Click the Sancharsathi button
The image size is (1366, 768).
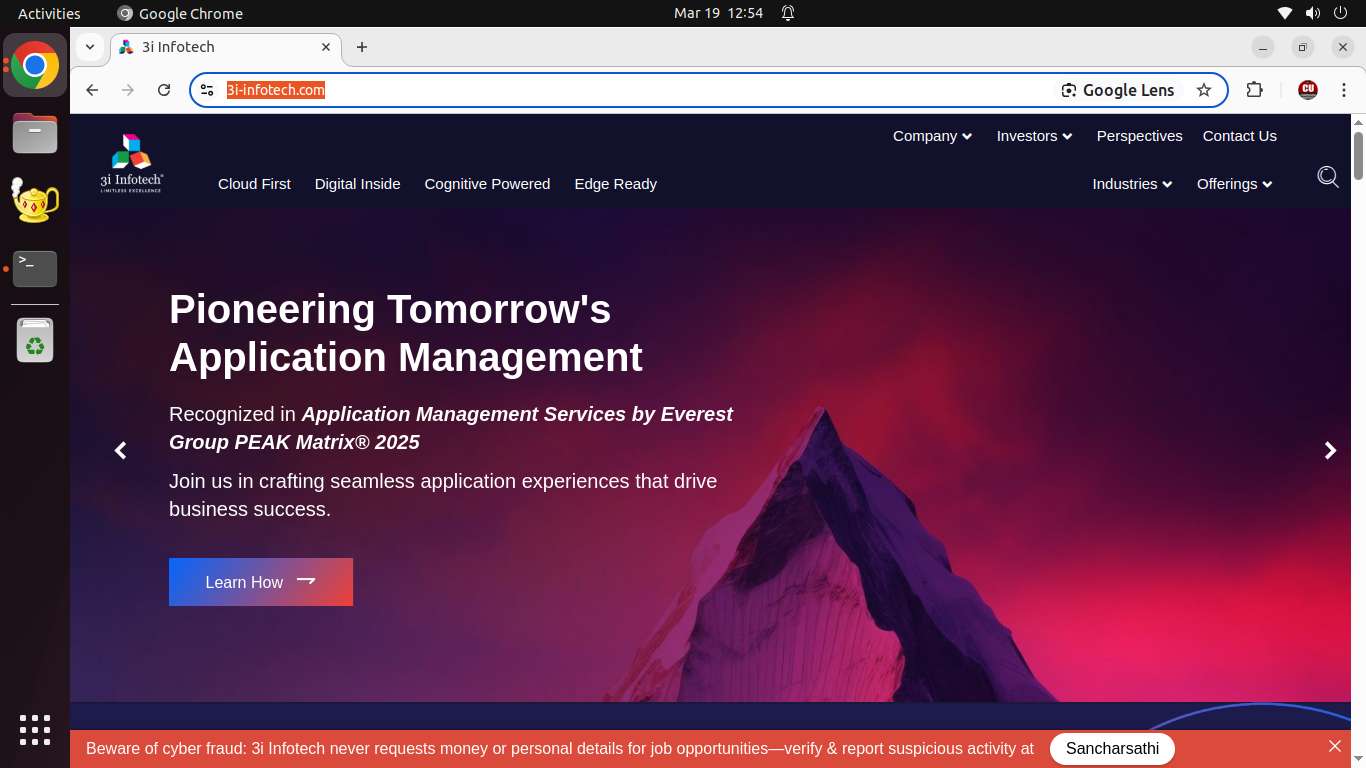coord(1112,748)
